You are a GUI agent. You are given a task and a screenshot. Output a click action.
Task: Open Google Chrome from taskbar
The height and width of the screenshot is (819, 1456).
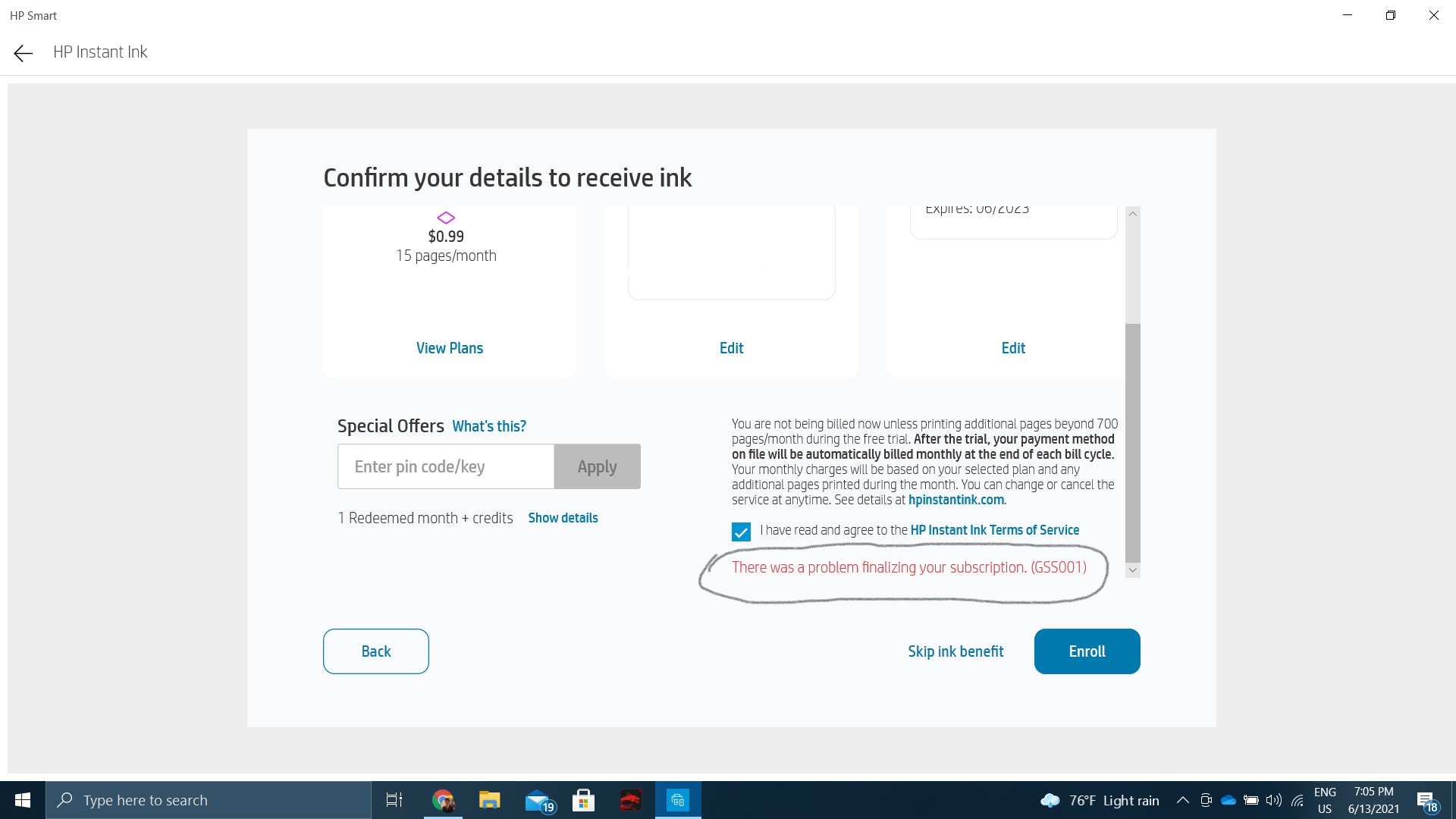443,800
